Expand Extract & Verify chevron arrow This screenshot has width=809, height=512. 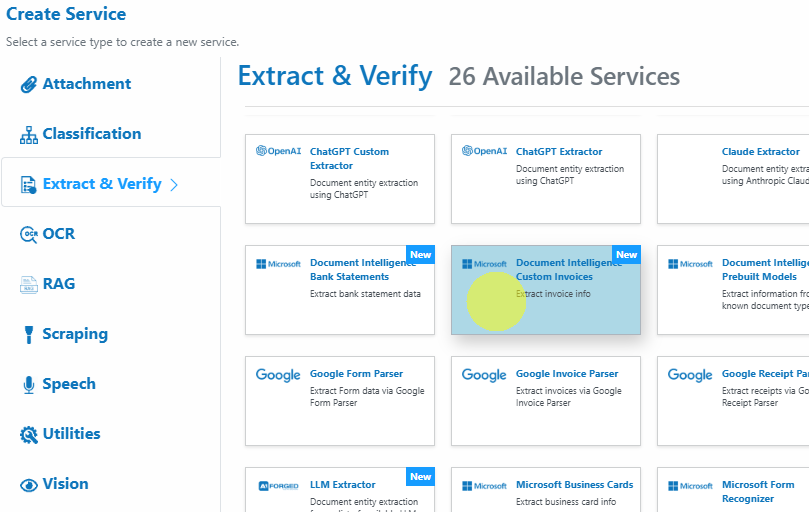(174, 185)
